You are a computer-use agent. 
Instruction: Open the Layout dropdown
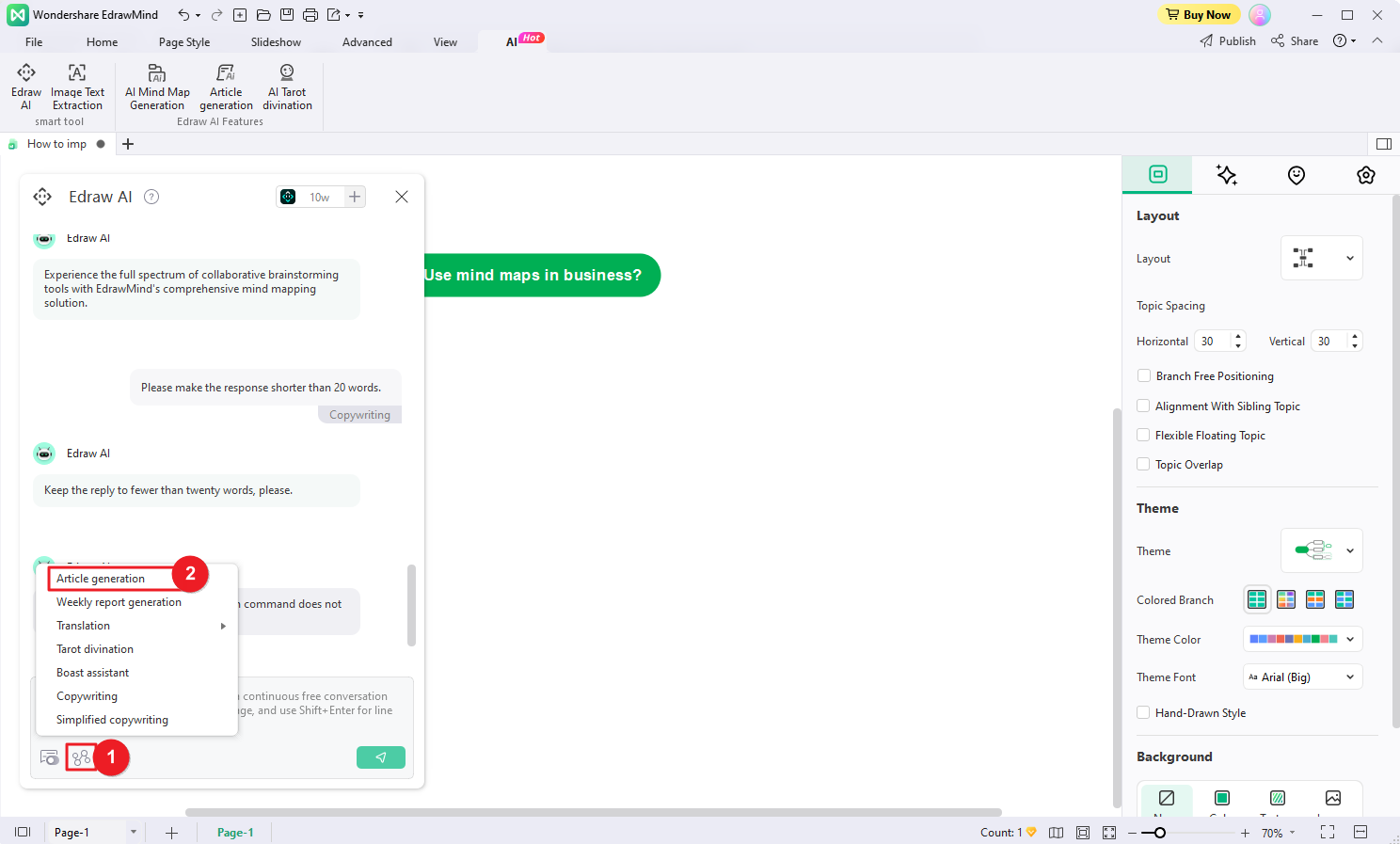point(1322,258)
